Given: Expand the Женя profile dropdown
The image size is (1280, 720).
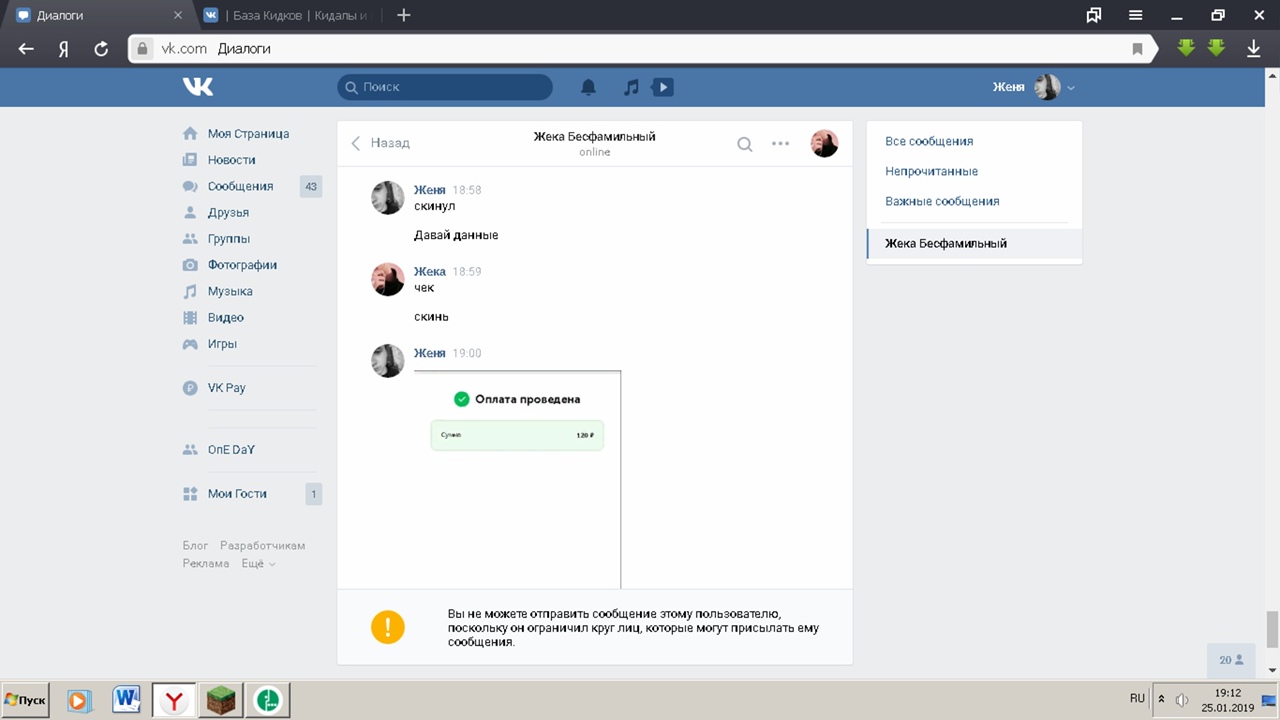Looking at the screenshot, I should (1071, 88).
